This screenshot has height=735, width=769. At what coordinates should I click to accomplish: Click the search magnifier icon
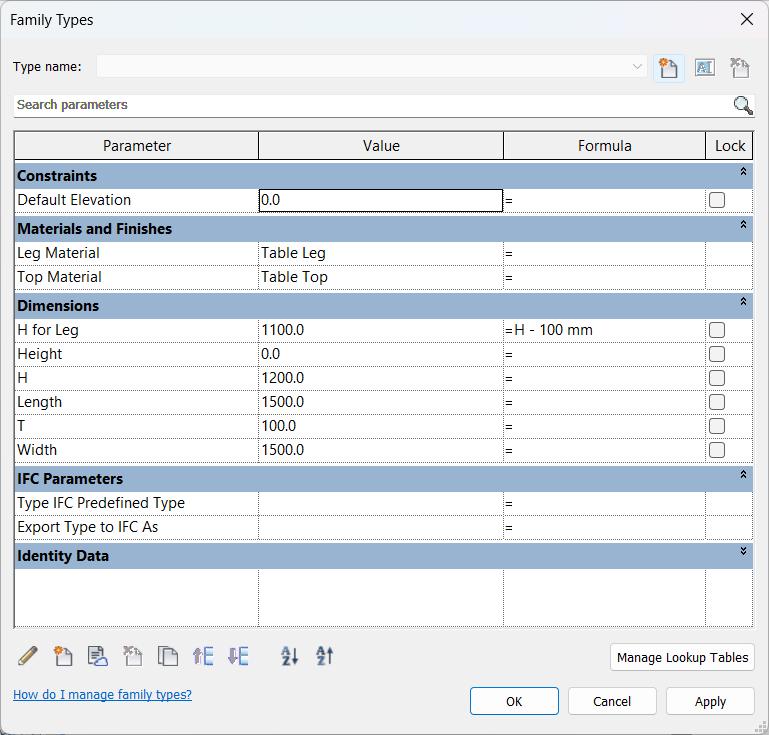point(743,105)
